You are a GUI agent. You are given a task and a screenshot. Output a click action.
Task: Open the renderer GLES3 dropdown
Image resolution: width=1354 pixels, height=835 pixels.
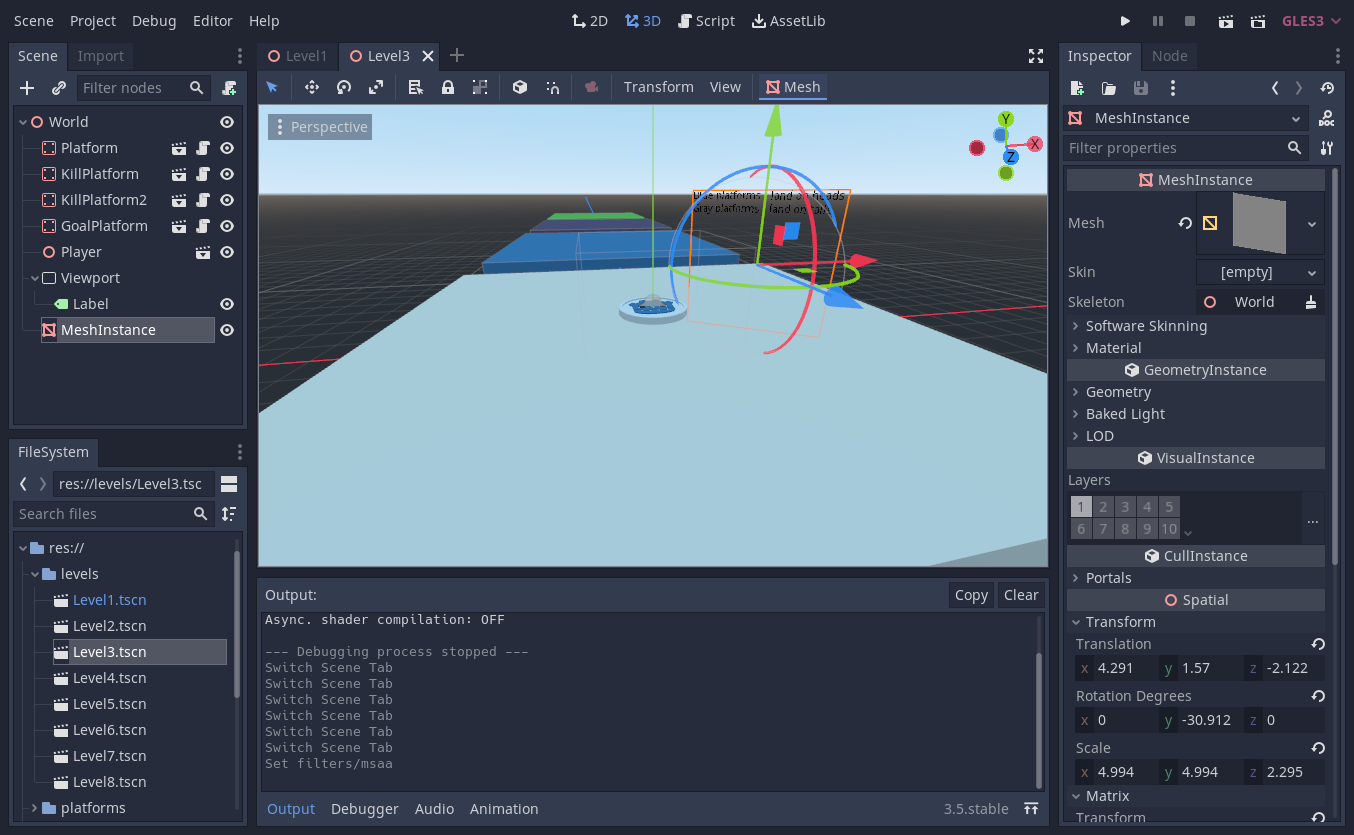pyautogui.click(x=1312, y=21)
